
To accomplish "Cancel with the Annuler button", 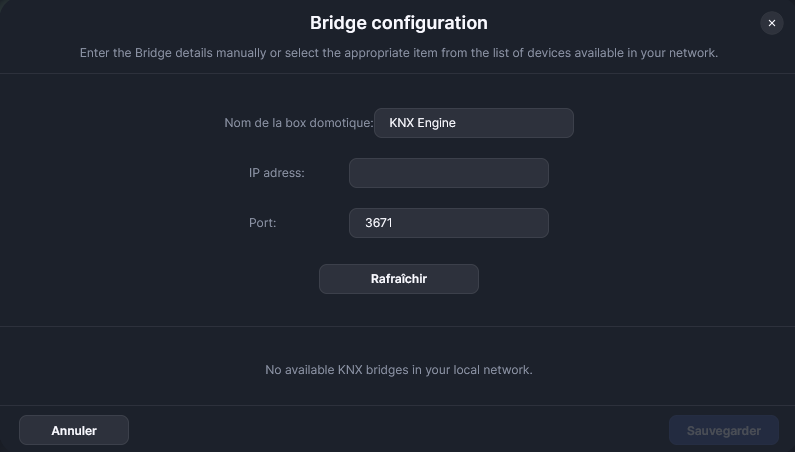I will tap(74, 431).
